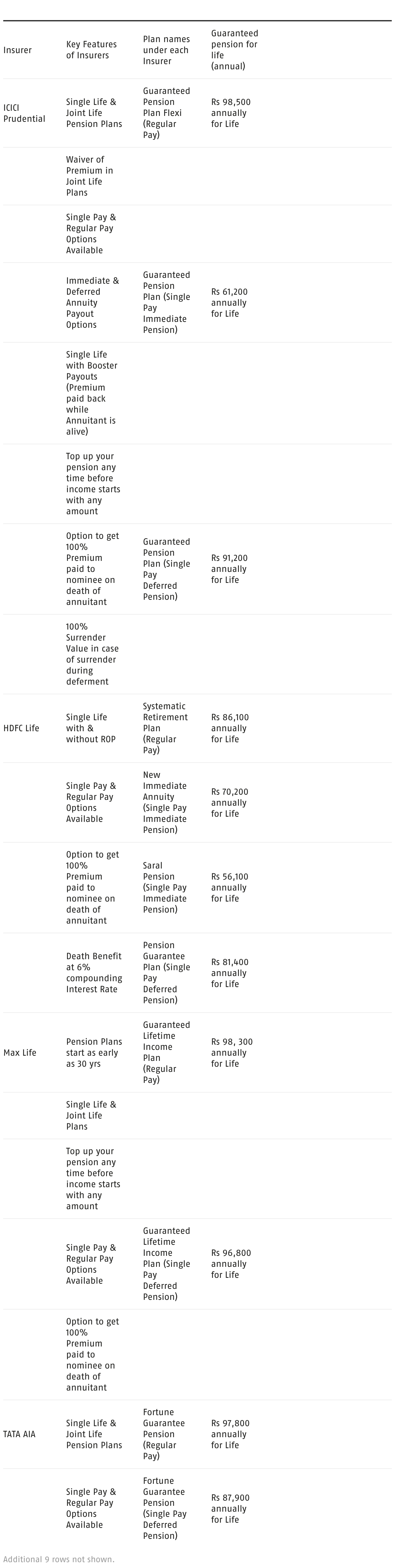
Task: Click Death Benefit at 6% compounding Interest Rate
Action: pyautogui.click(x=94, y=973)
